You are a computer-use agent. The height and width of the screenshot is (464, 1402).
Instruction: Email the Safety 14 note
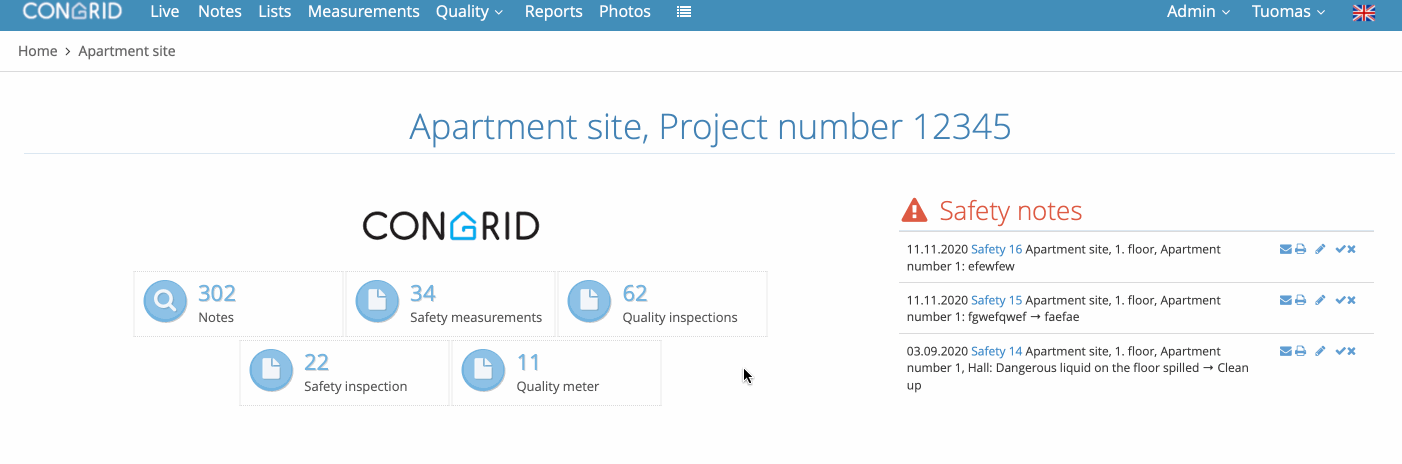point(1285,351)
